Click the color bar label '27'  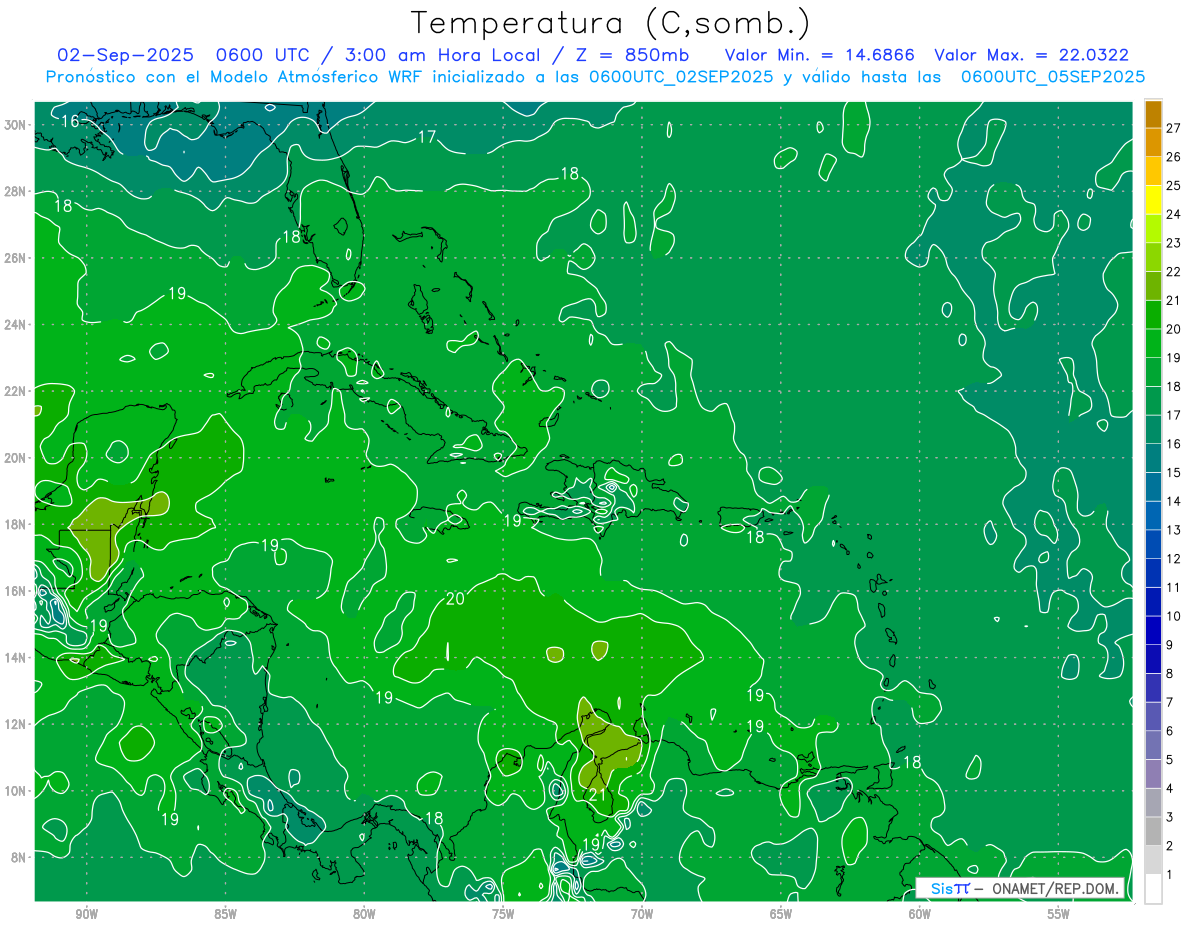(x=1174, y=127)
